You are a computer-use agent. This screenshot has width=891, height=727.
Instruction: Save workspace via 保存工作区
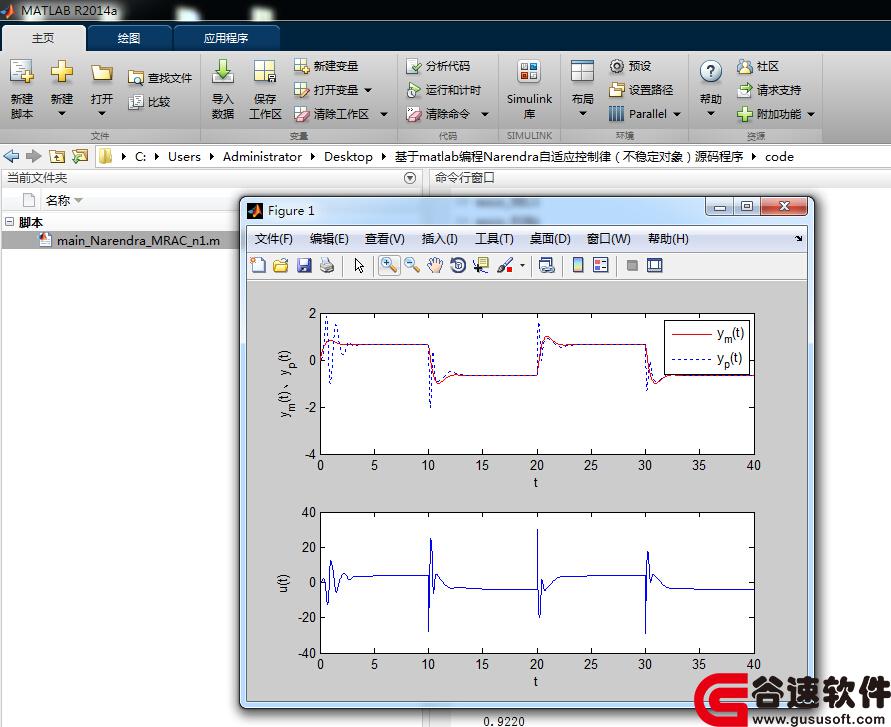coord(265,89)
